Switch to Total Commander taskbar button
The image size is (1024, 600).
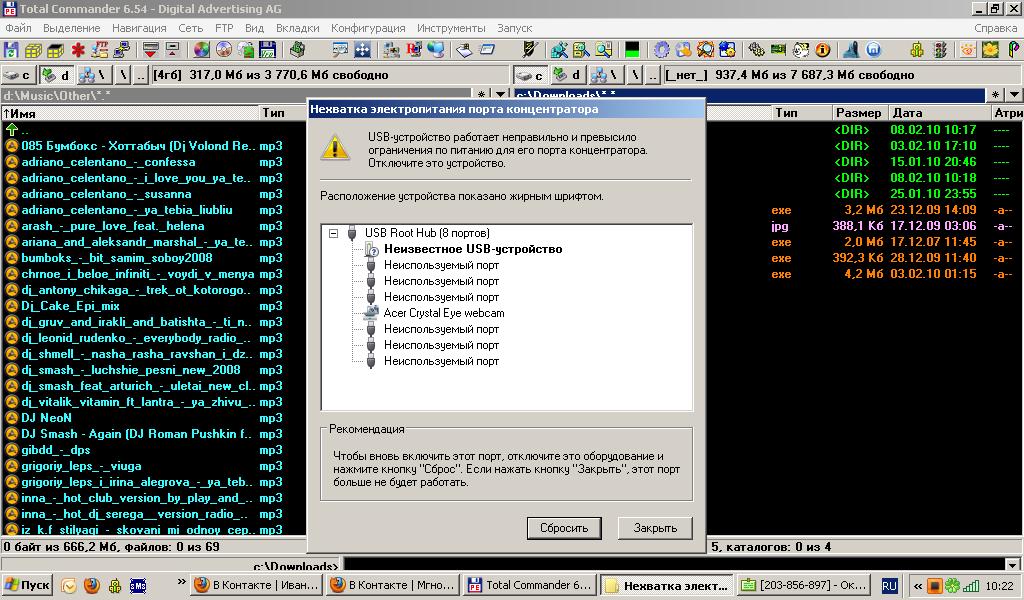(530, 586)
